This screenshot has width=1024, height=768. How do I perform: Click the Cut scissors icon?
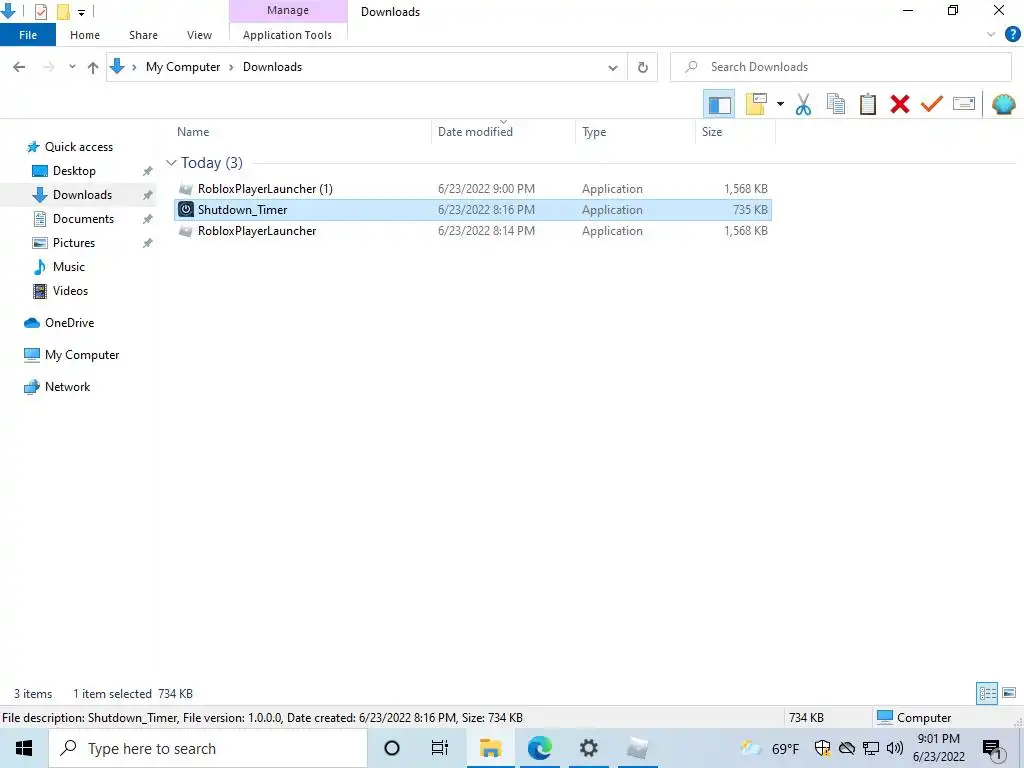(803, 104)
